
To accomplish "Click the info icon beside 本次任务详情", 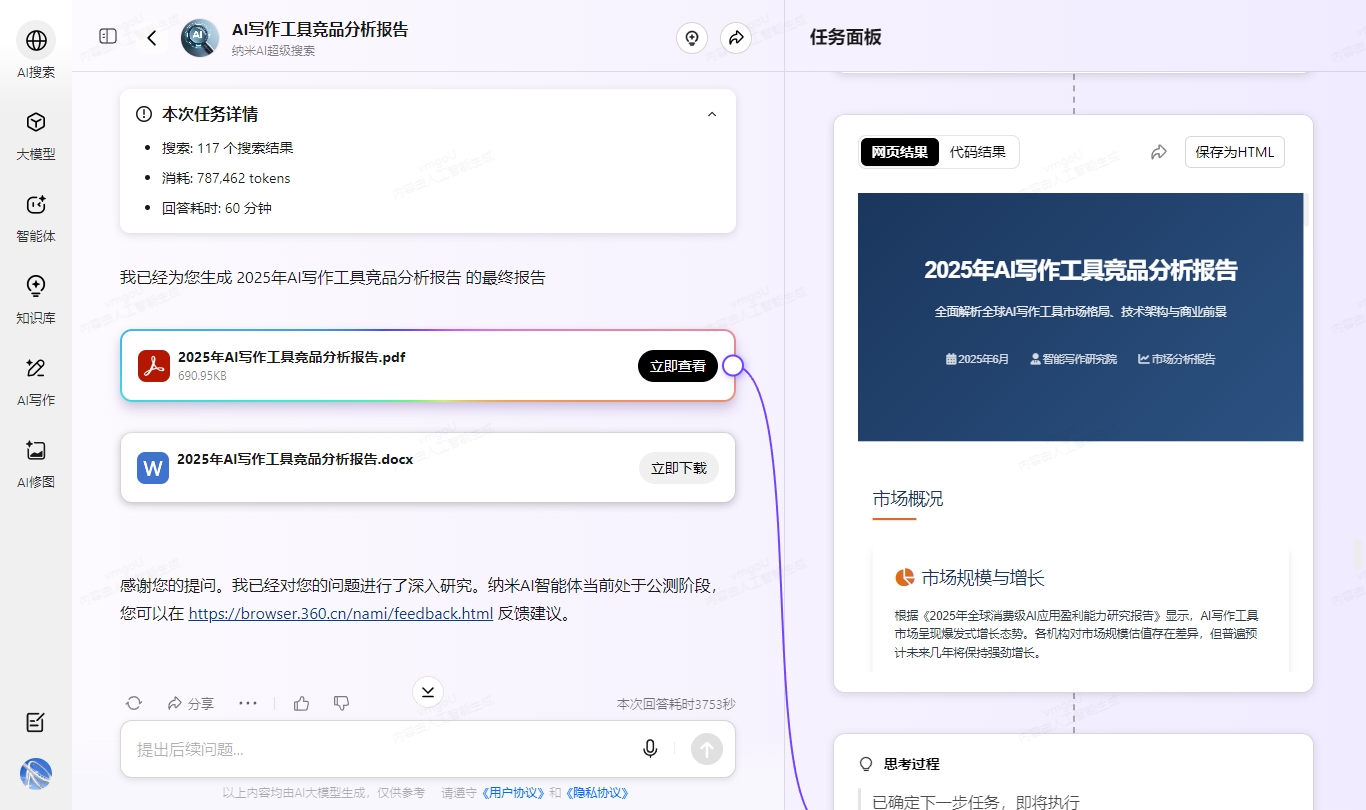I will click(144, 114).
